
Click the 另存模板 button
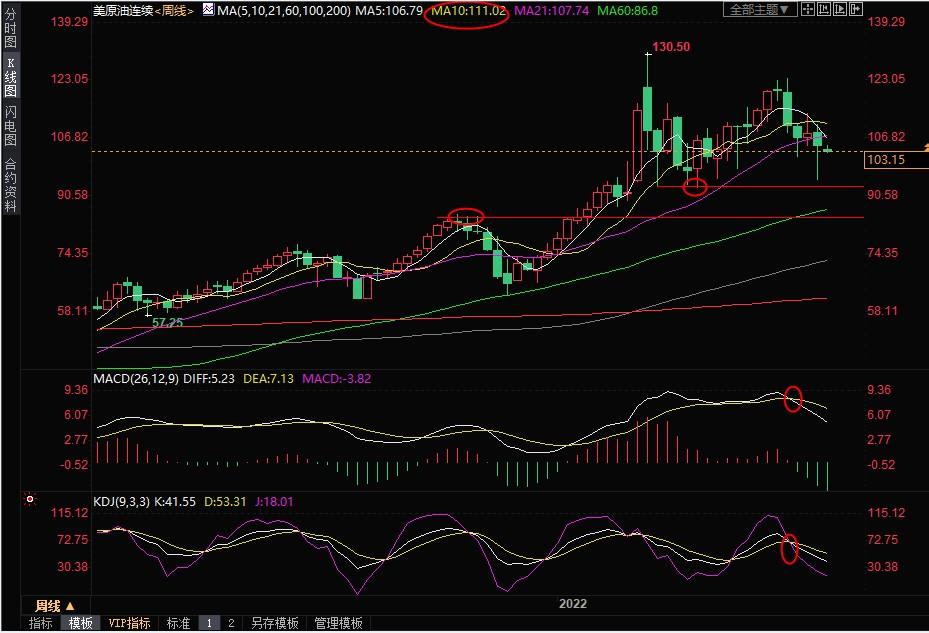(274, 623)
